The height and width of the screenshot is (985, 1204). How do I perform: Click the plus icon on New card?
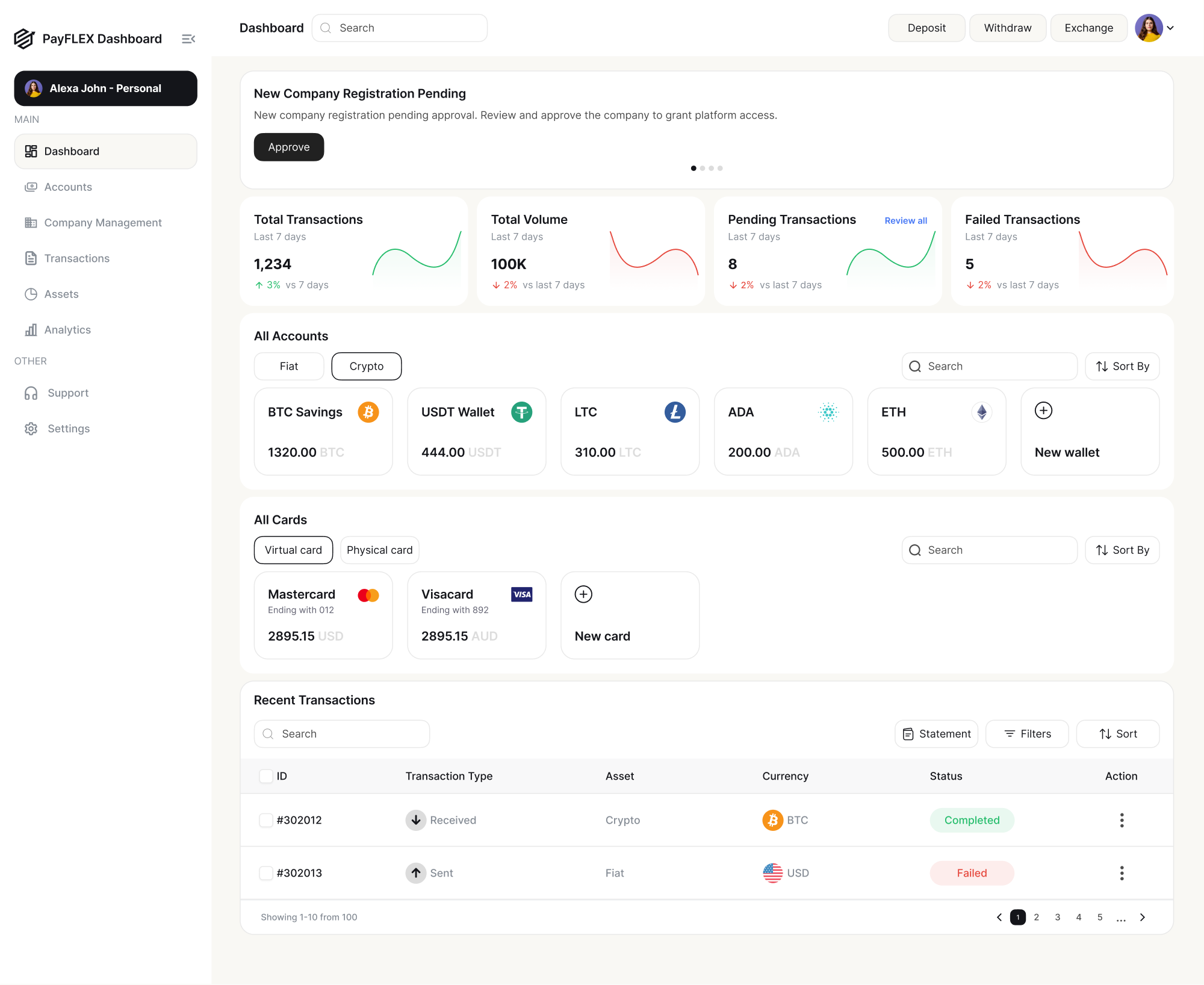(x=583, y=594)
